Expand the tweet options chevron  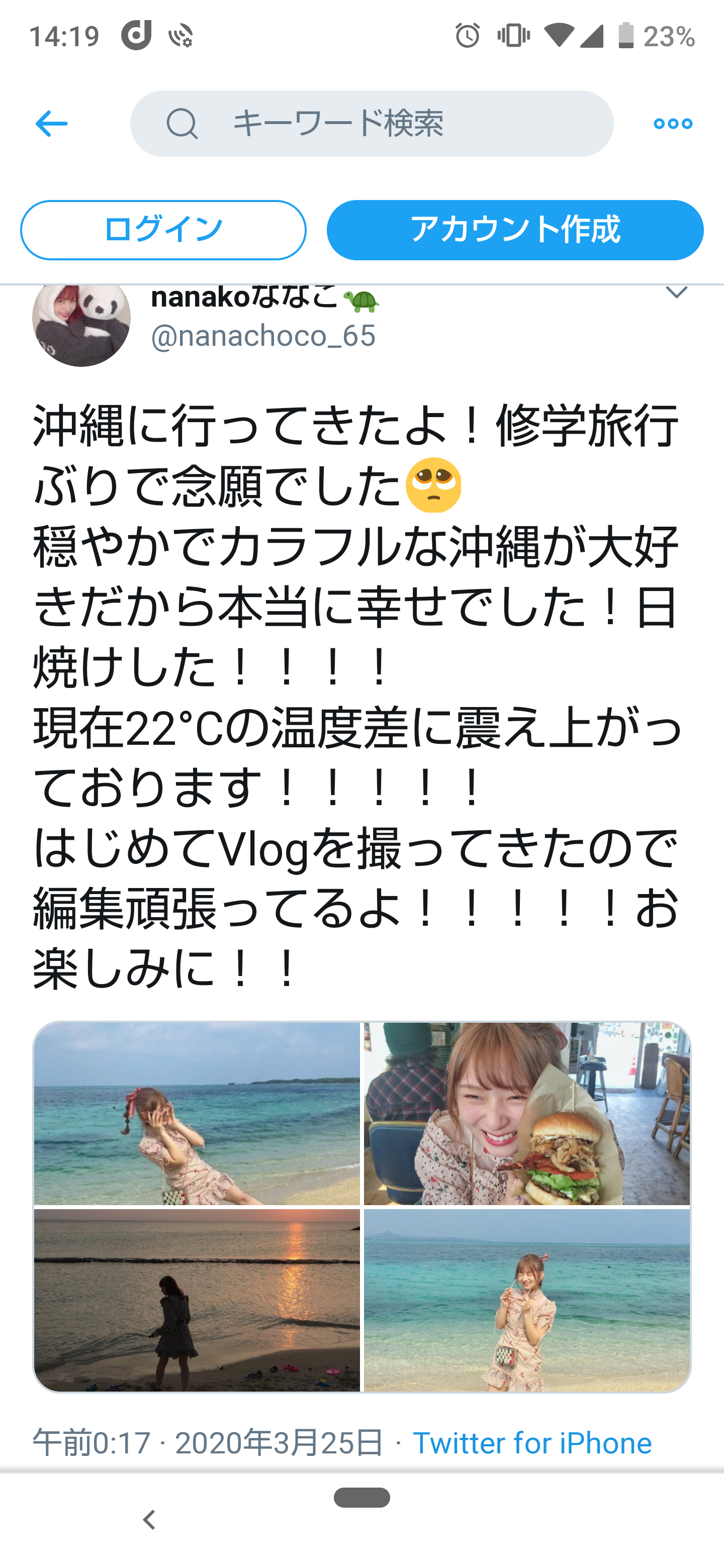click(677, 292)
